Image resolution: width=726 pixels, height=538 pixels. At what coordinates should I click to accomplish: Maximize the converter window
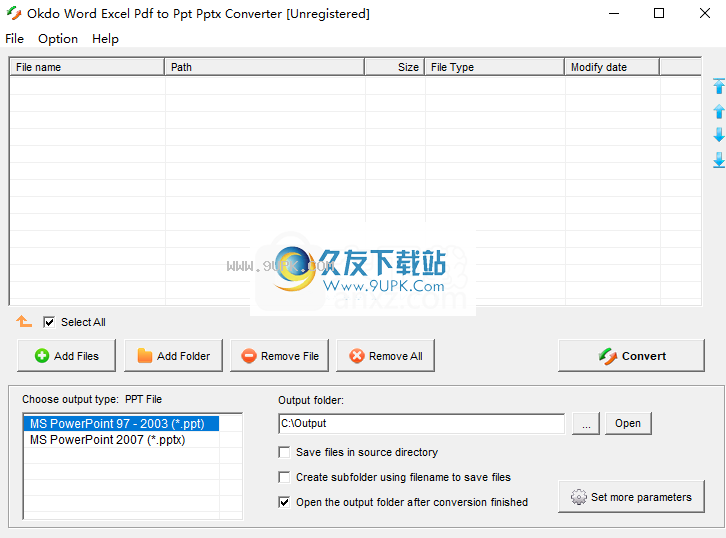(x=659, y=13)
